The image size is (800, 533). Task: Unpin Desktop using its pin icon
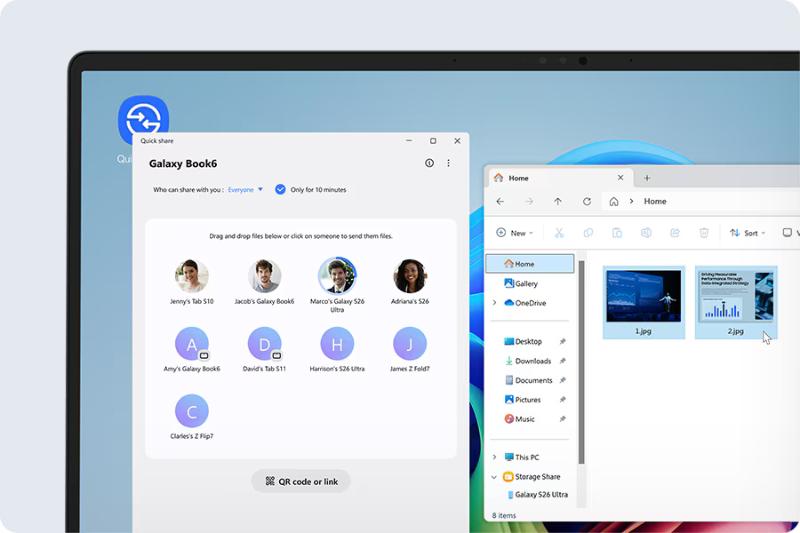coord(562,341)
